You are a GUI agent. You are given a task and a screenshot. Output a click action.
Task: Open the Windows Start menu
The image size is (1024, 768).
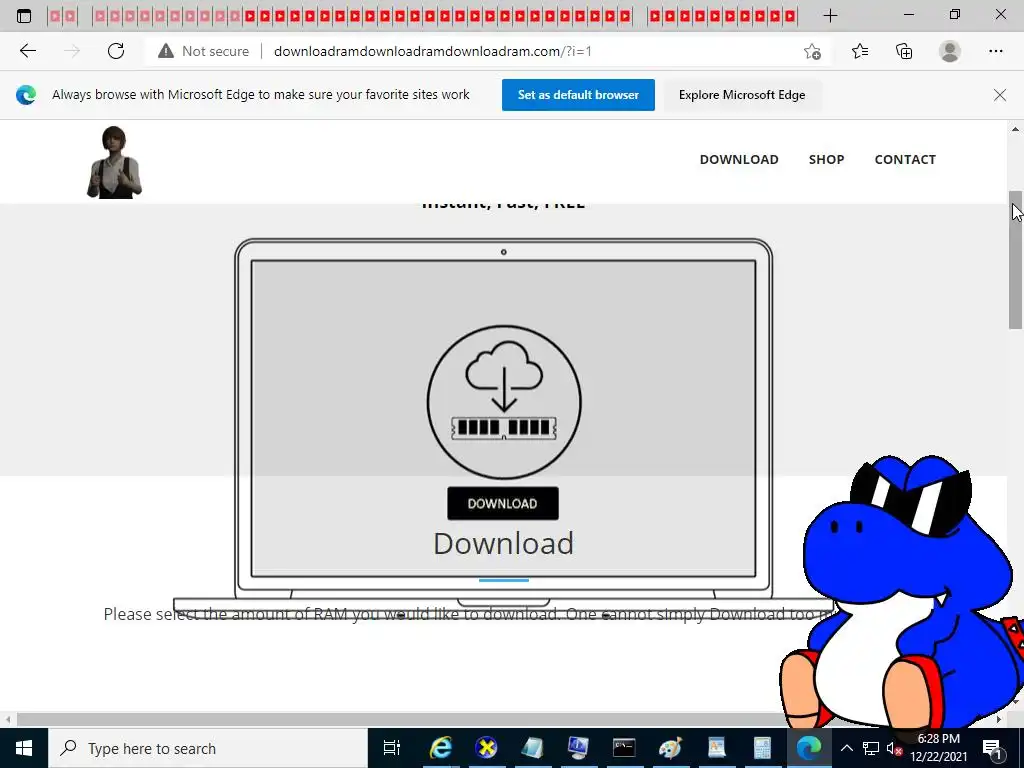tap(24, 748)
